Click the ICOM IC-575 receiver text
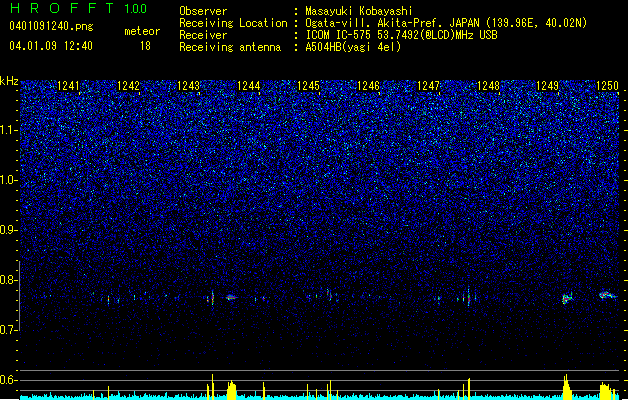The height and width of the screenshot is (400, 629). click(401, 35)
